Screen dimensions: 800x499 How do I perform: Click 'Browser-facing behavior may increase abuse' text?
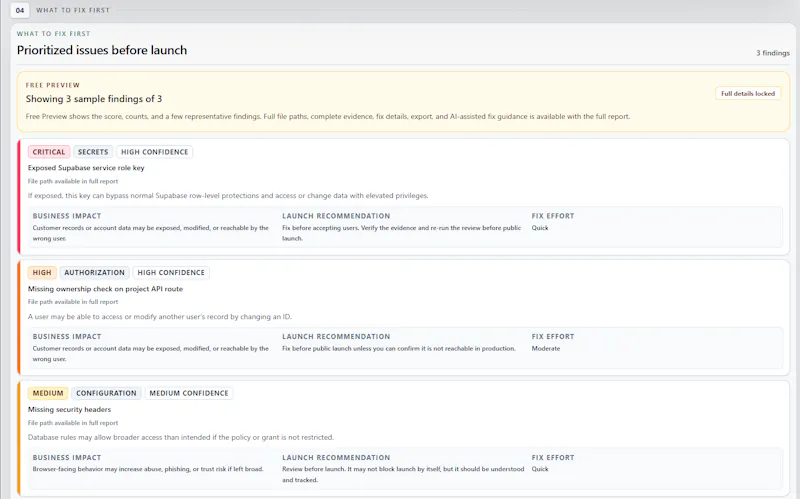(x=148, y=469)
